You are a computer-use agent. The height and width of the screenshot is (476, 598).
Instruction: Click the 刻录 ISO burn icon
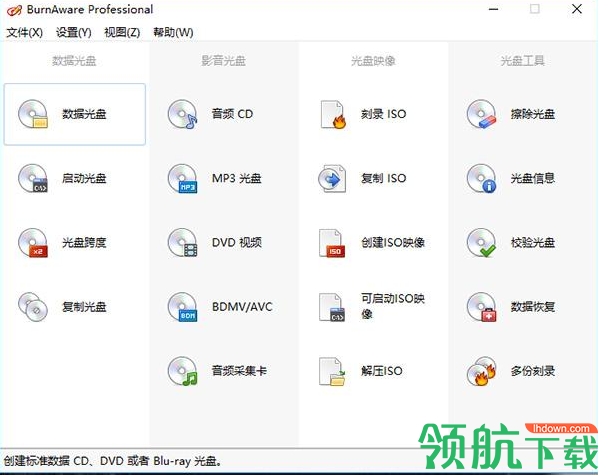tap(333, 114)
